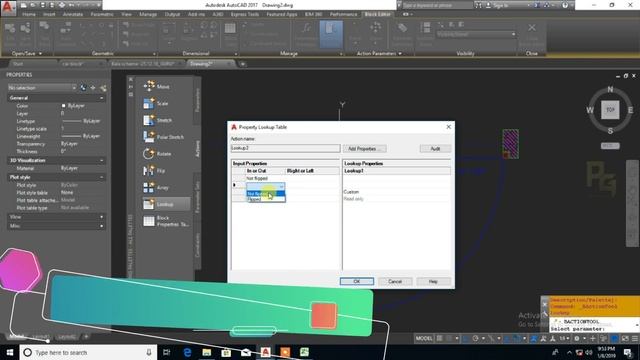The width and height of the screenshot is (640, 360).
Task: Click the Audit button in dialog
Action: click(x=436, y=149)
